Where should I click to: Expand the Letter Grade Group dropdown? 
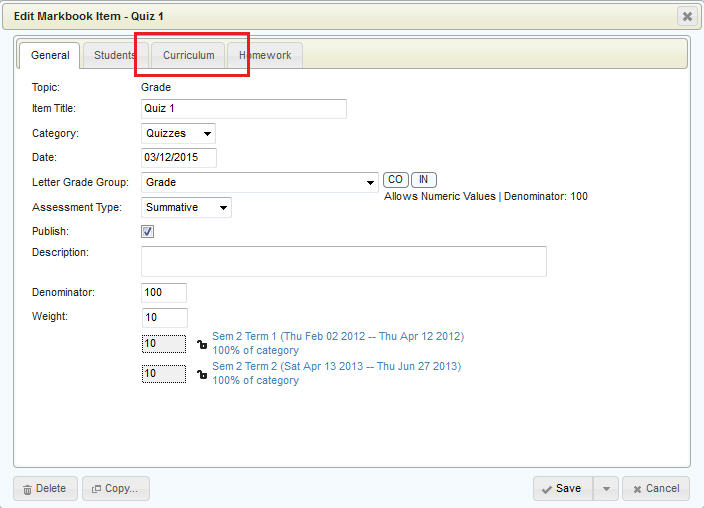tap(259, 182)
